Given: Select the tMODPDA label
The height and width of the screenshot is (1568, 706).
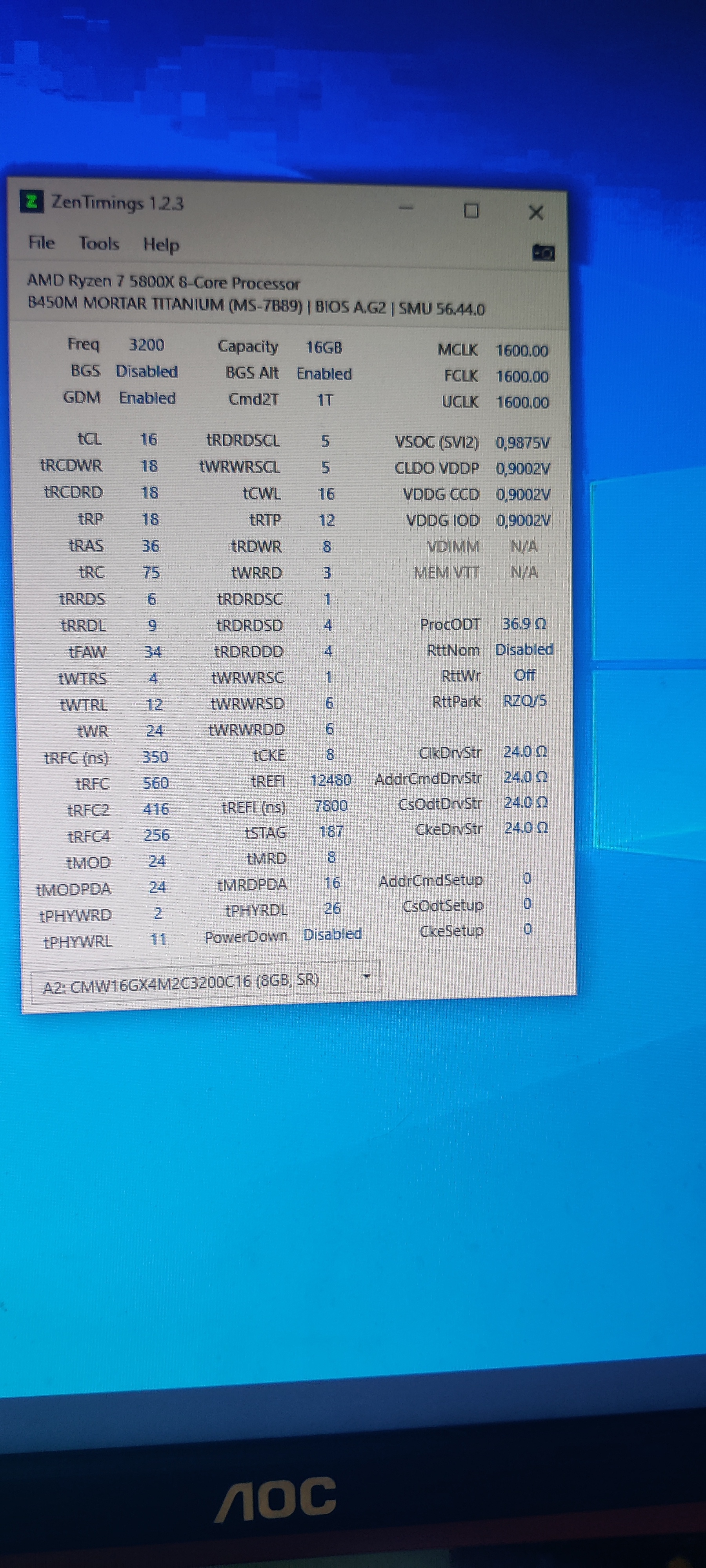Looking at the screenshot, I should 74,889.
